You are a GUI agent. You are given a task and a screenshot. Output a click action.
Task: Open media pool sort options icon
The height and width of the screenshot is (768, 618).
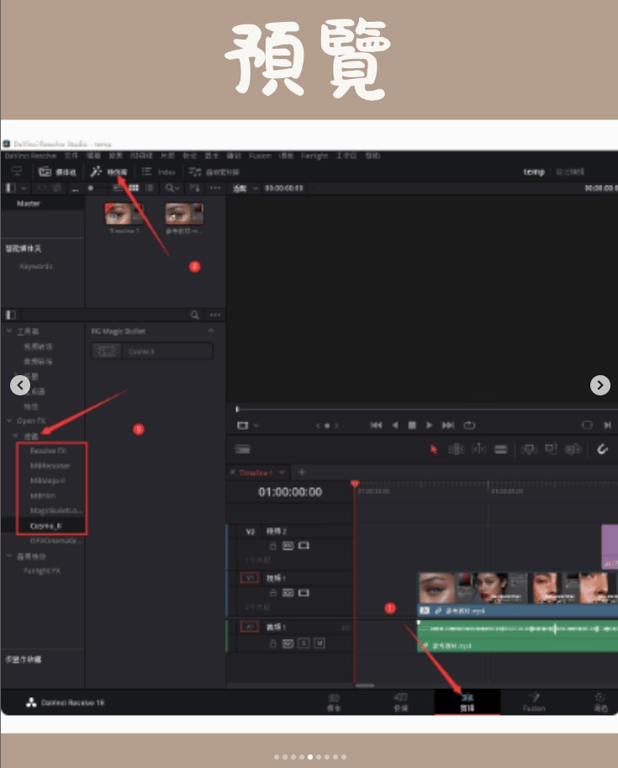pos(194,188)
